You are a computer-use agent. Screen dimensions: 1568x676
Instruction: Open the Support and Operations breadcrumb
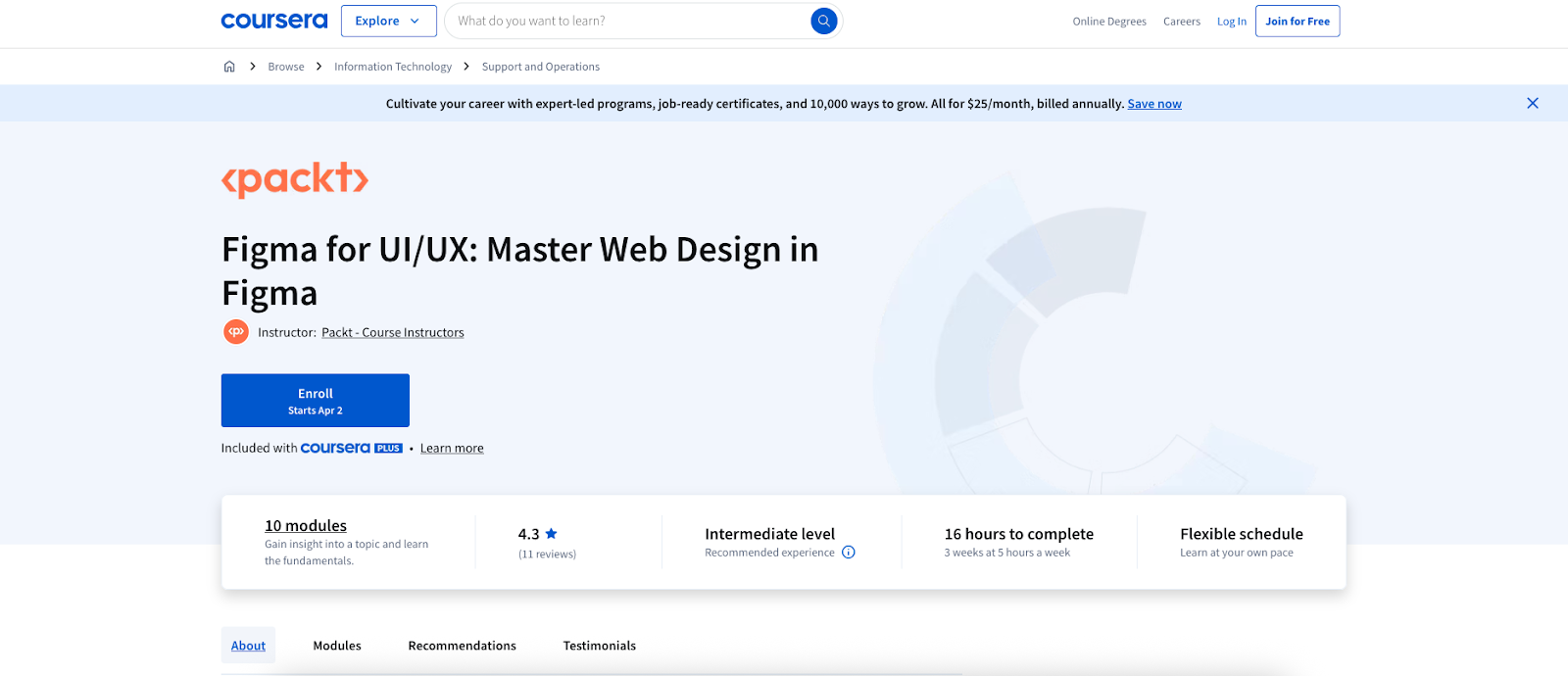tap(541, 67)
